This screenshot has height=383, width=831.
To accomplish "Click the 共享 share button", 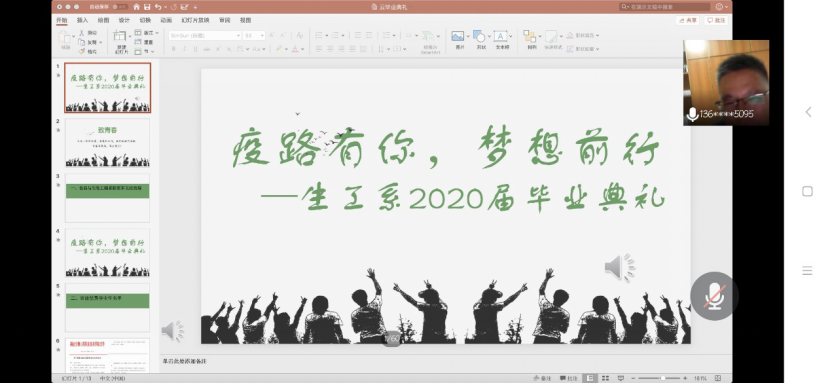I will (x=688, y=20).
